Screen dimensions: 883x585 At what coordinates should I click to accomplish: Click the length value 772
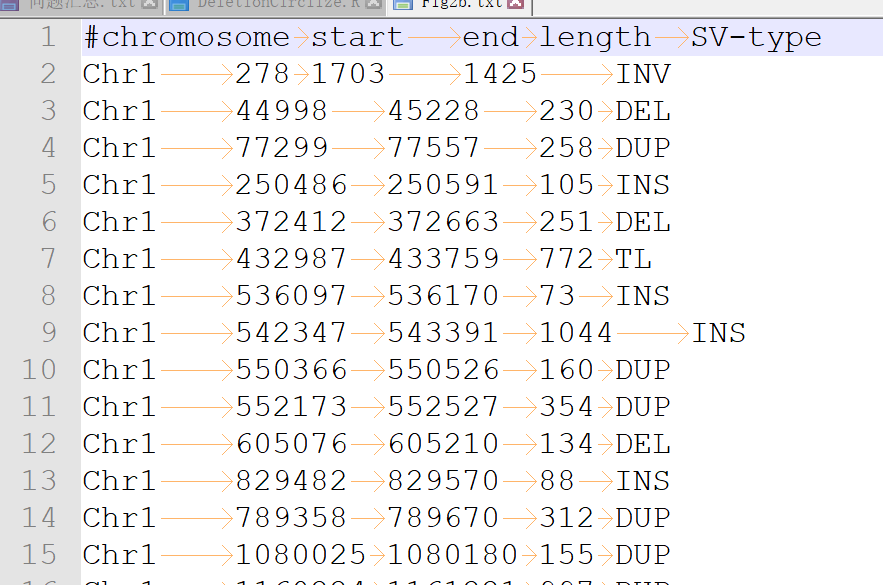[x=567, y=259]
